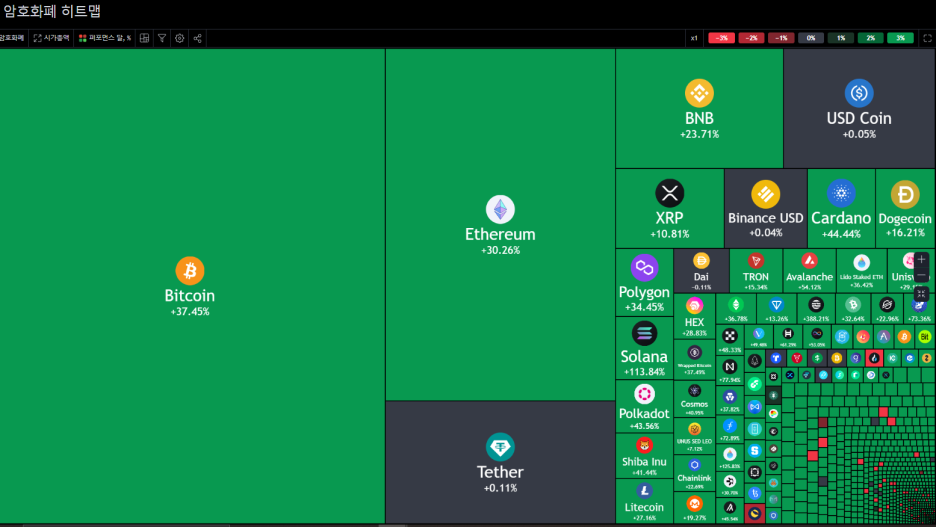Select the HEX tile
Viewport: 936px width, 527px height.
[x=694, y=316]
